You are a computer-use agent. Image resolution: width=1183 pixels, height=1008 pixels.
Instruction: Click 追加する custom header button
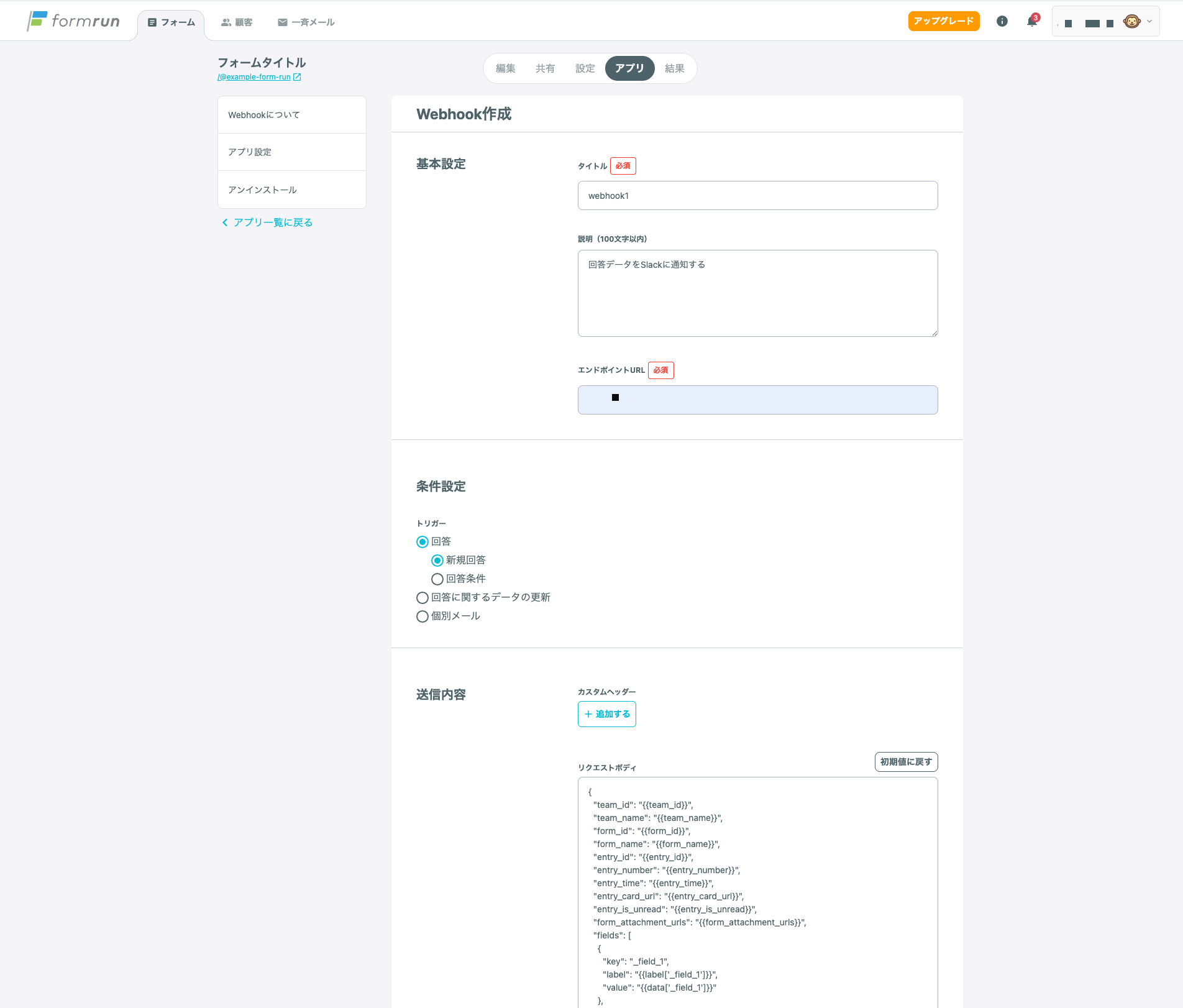(607, 714)
